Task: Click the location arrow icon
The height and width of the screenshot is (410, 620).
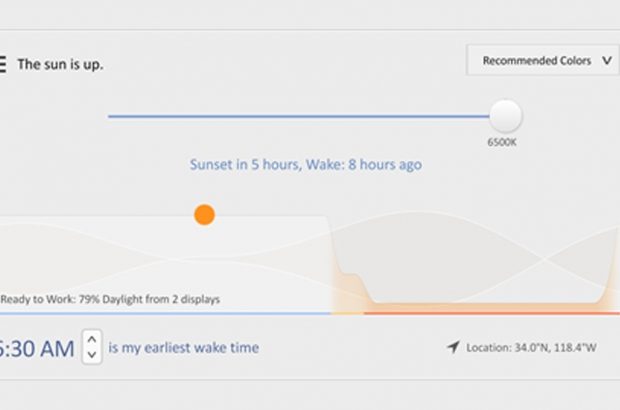Action: [x=453, y=347]
